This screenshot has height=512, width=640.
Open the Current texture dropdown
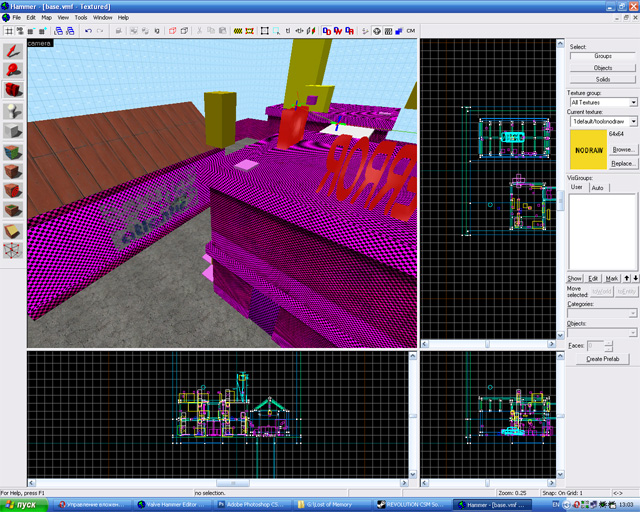pos(633,121)
